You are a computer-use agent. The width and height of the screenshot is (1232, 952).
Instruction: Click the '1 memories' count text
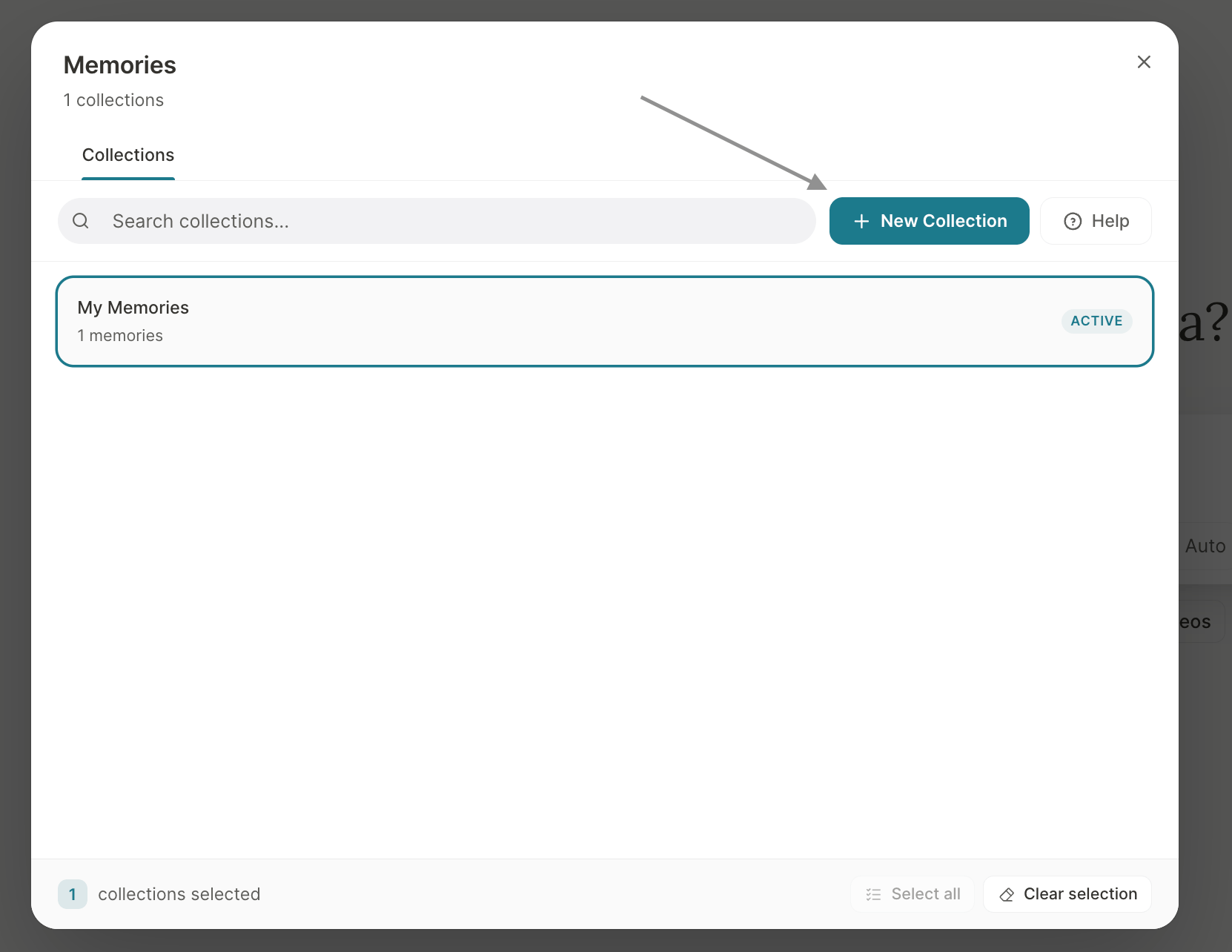[120, 336]
